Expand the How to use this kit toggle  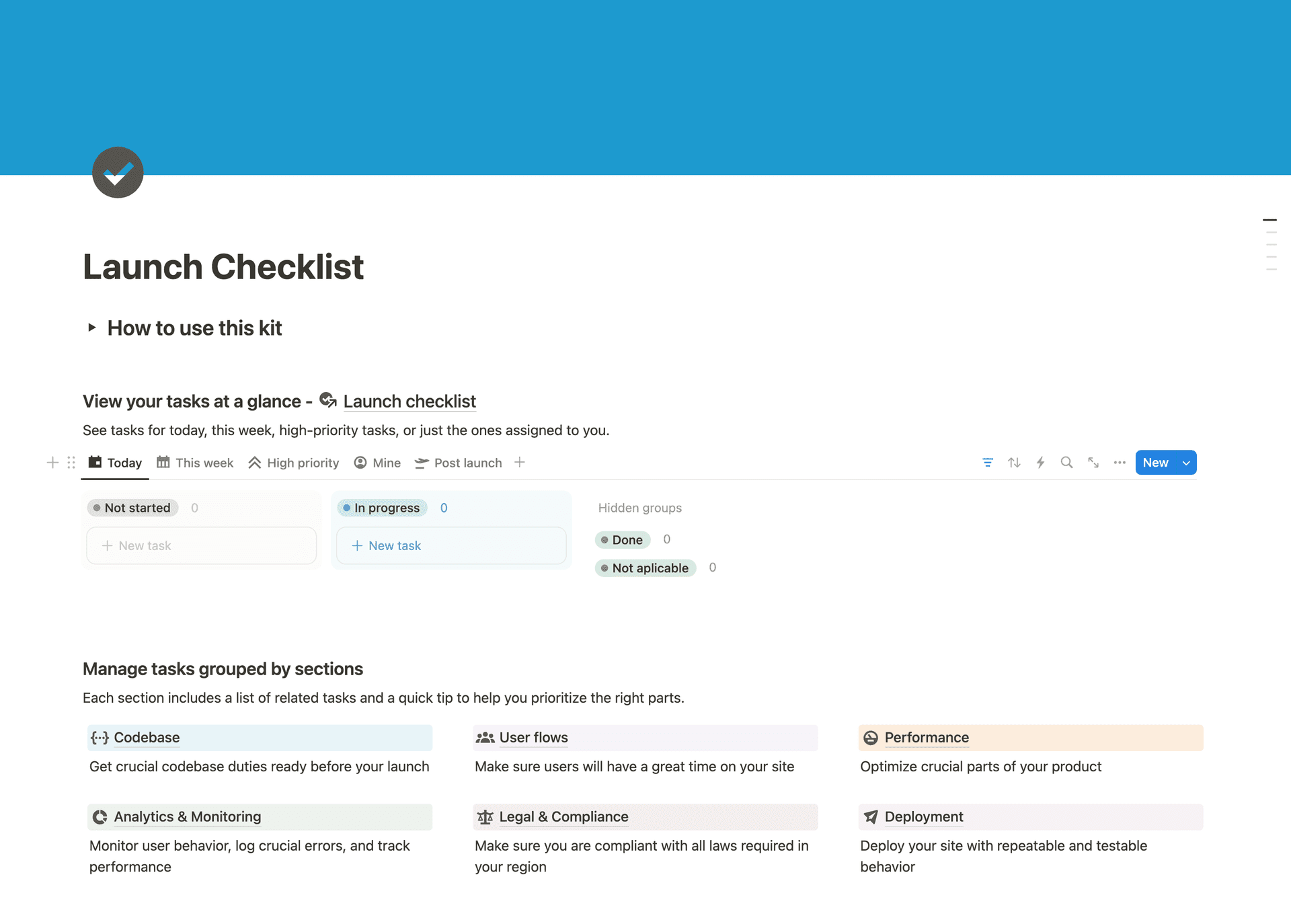(x=92, y=328)
